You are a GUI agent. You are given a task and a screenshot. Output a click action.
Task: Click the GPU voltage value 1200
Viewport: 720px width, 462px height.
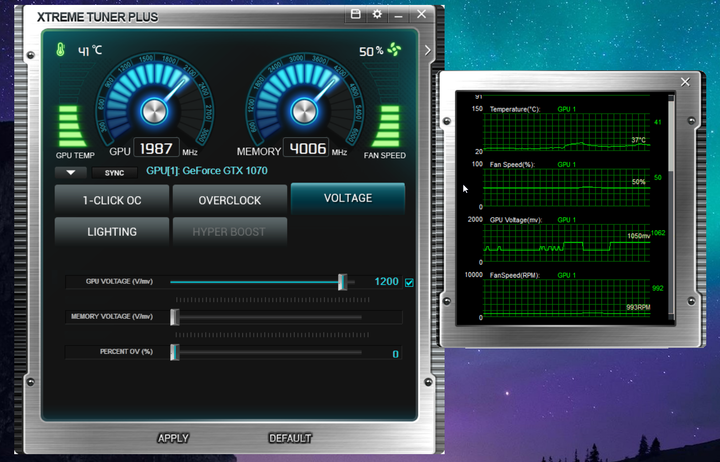coord(387,282)
